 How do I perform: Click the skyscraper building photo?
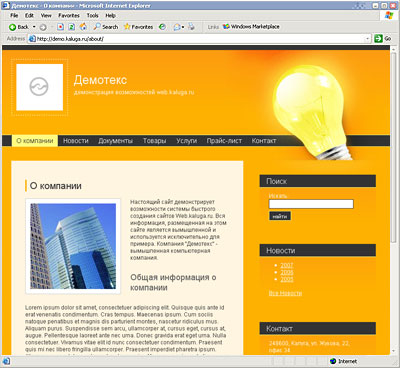coord(73,246)
